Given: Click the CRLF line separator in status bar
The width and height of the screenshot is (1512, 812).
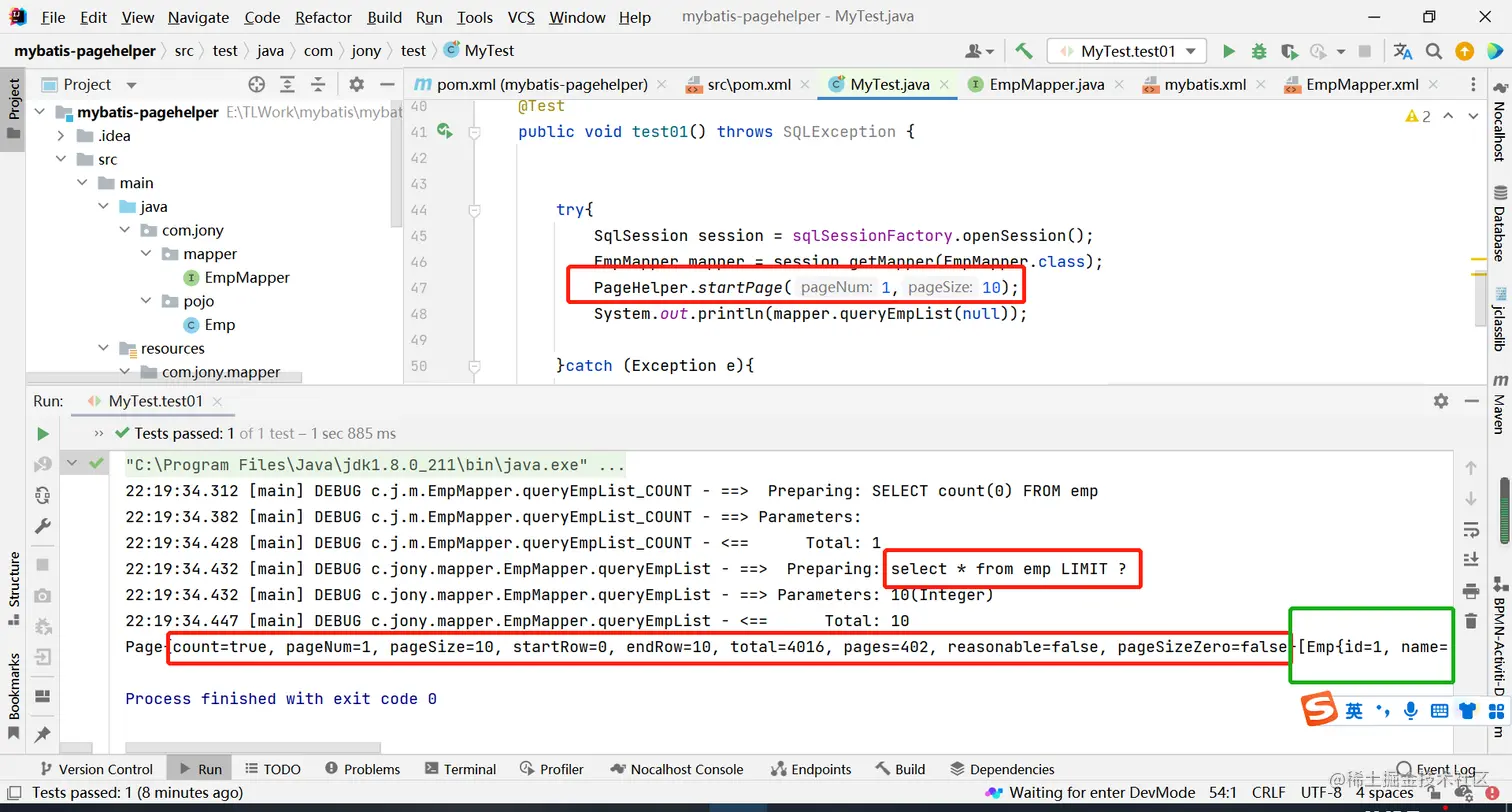Looking at the screenshot, I should point(1268,793).
